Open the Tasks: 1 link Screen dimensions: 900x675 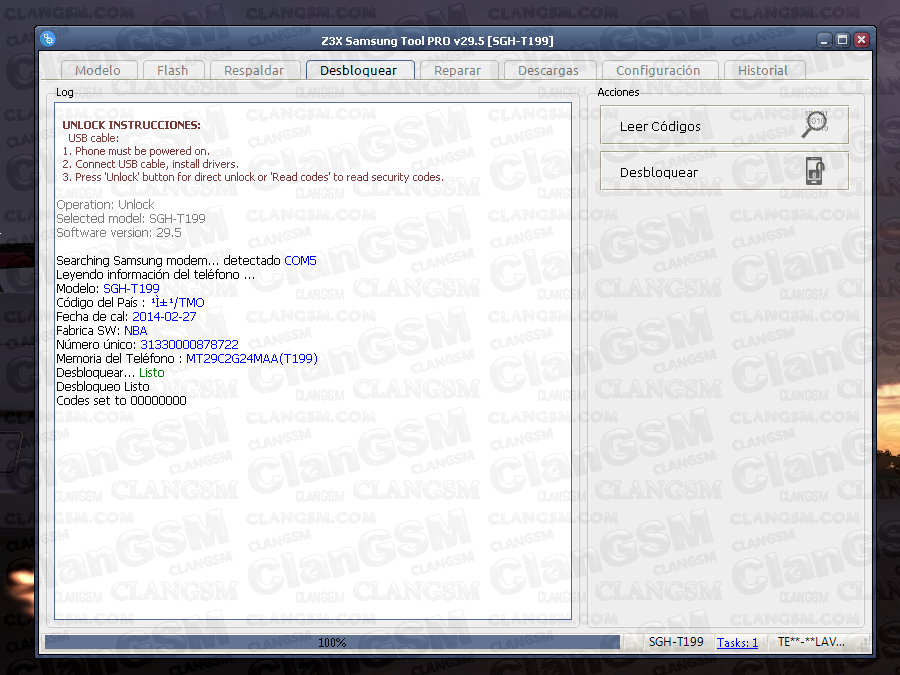[737, 643]
